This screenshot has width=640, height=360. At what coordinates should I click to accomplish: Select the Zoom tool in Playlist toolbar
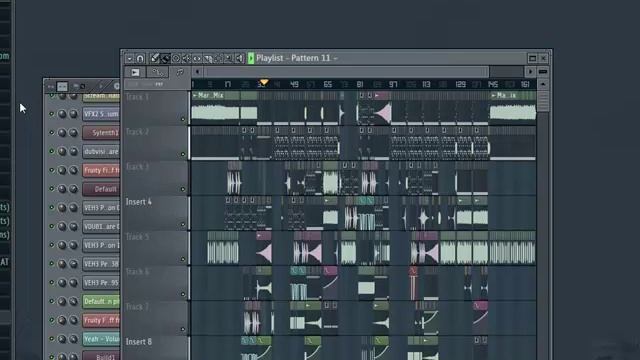tap(229, 59)
